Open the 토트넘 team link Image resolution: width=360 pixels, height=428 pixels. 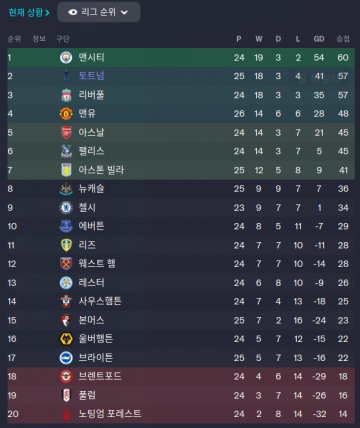(91, 76)
